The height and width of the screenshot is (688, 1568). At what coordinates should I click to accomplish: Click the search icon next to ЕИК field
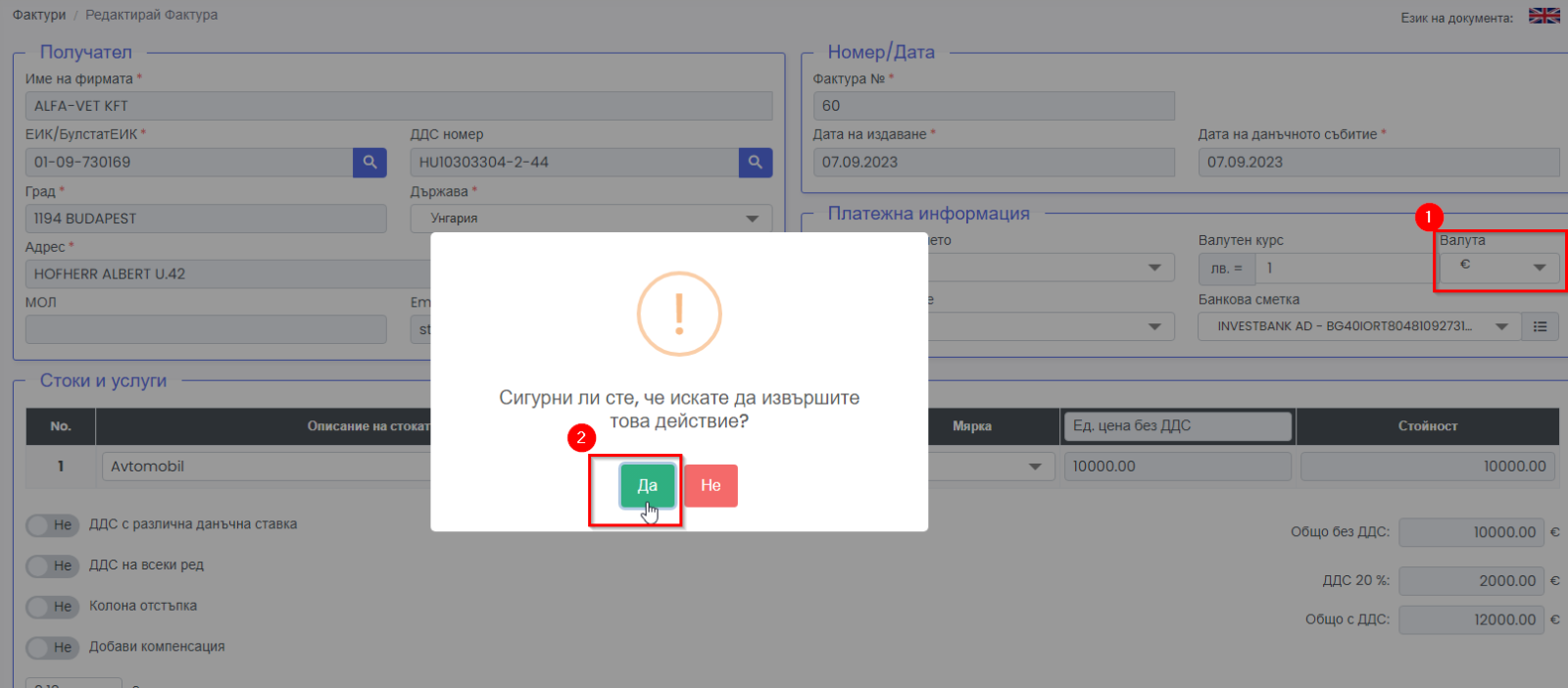(369, 163)
